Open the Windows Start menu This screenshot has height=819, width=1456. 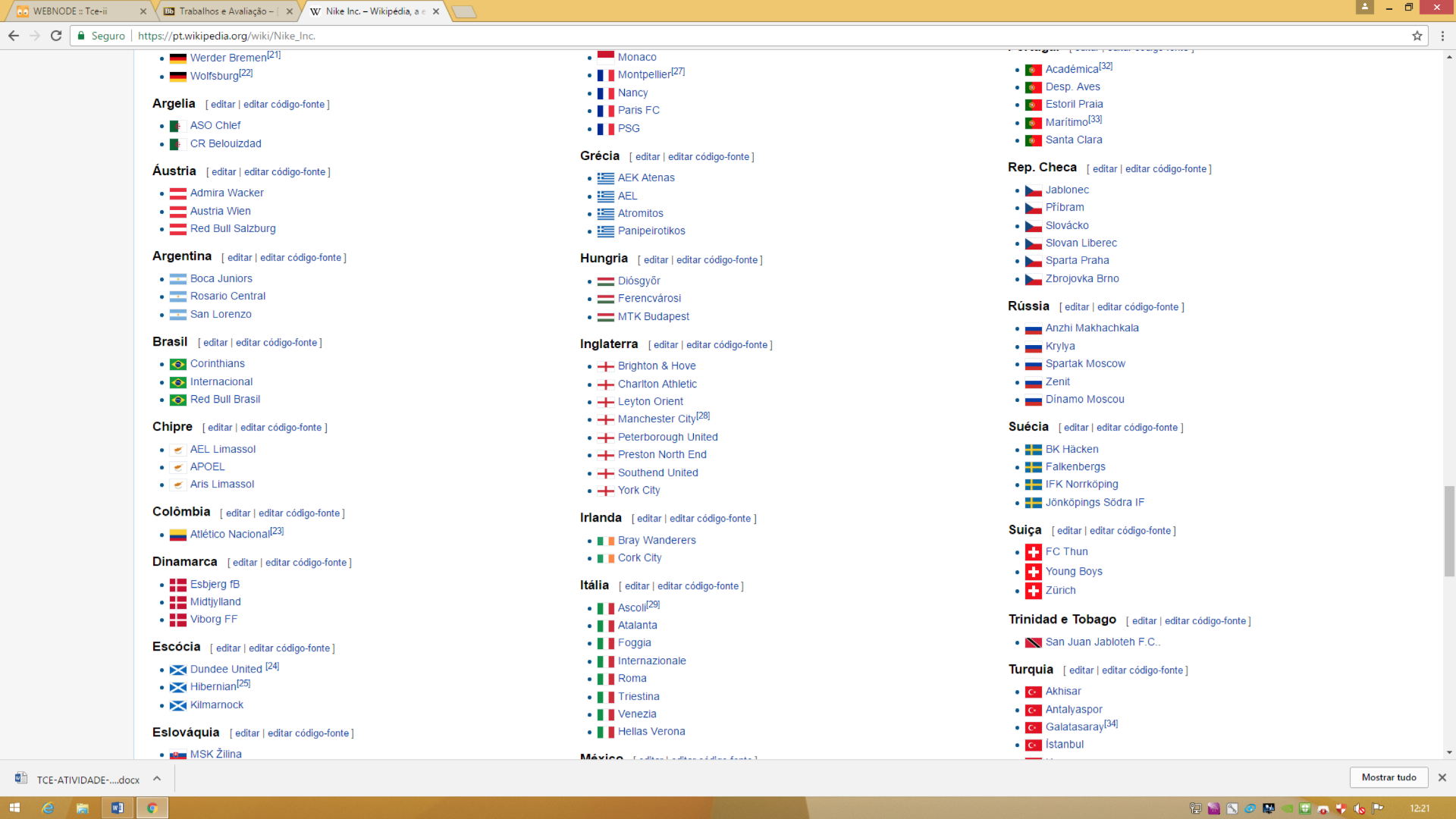15,808
